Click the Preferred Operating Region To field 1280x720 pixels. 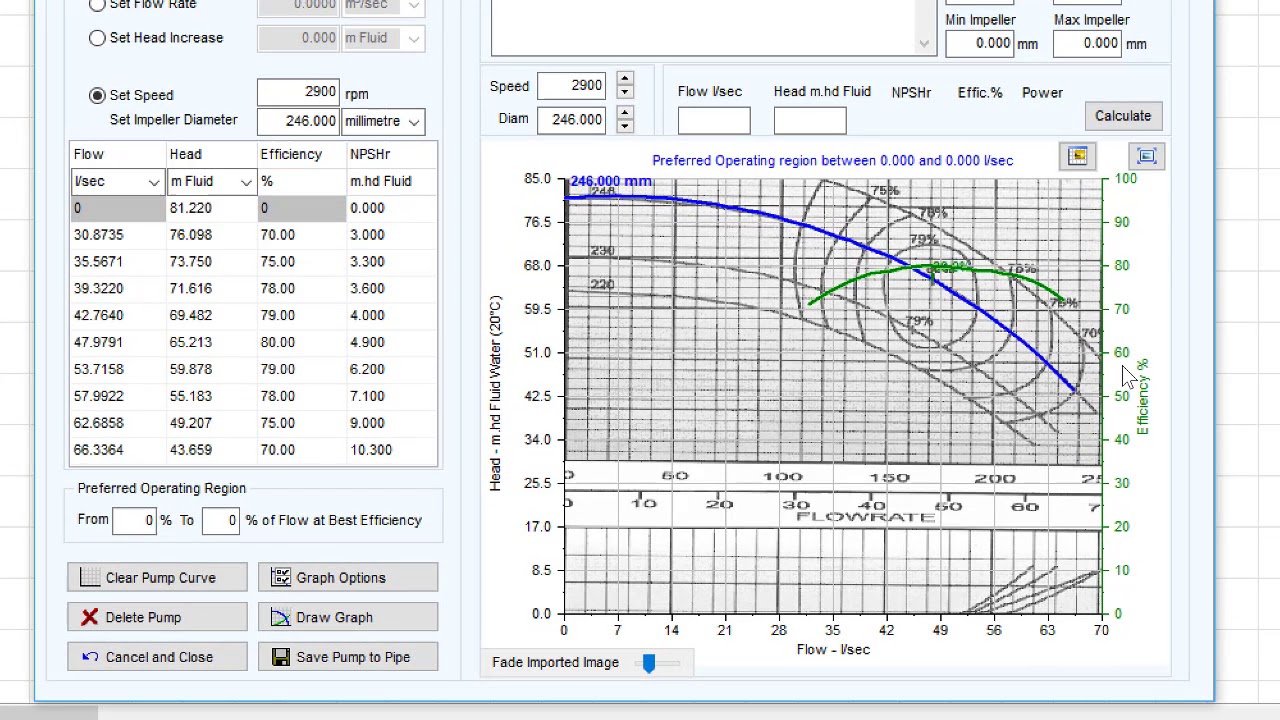220,520
